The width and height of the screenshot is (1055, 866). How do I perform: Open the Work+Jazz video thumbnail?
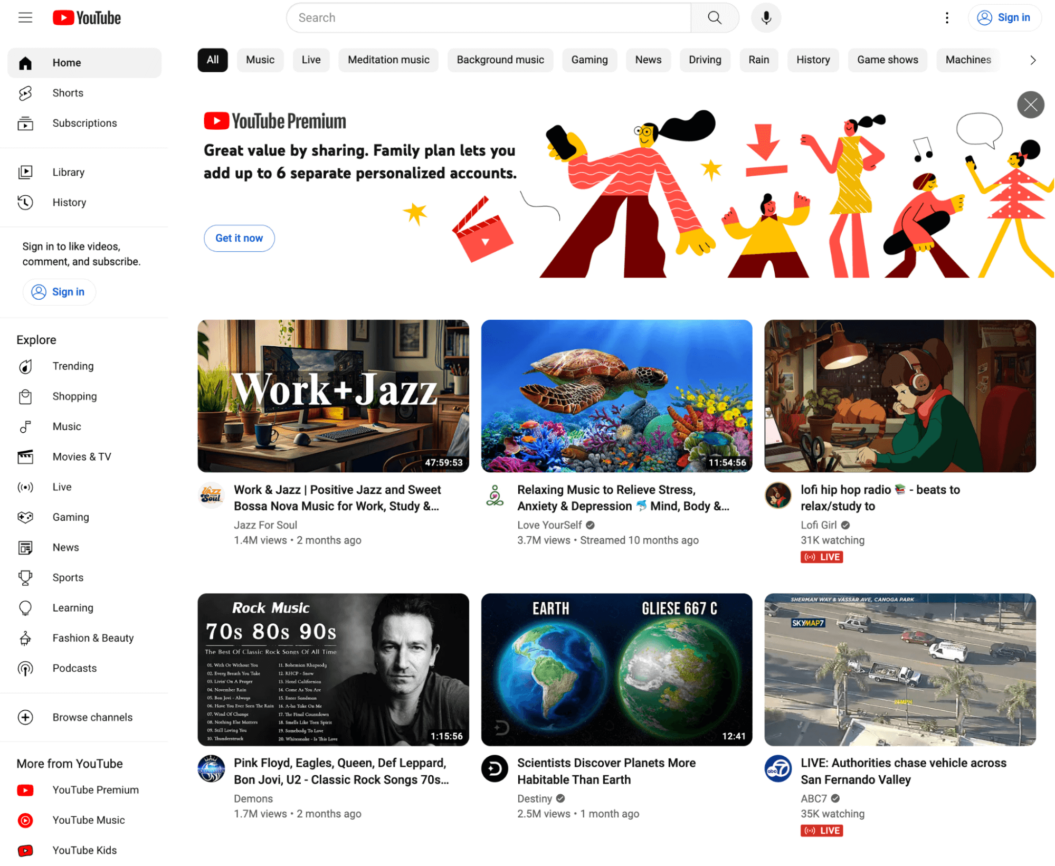click(x=333, y=396)
